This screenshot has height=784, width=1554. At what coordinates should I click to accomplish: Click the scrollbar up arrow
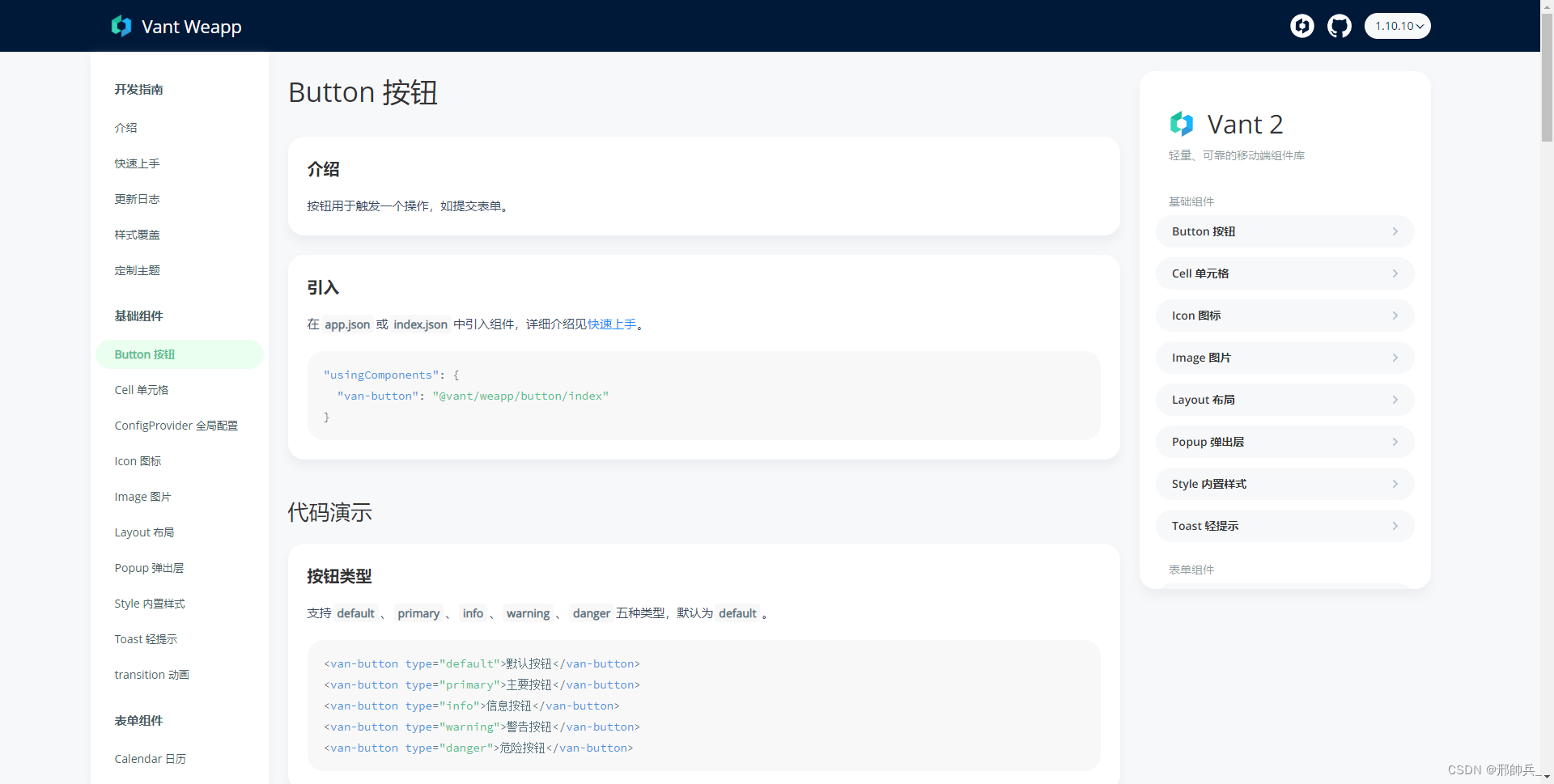tap(1547, 6)
